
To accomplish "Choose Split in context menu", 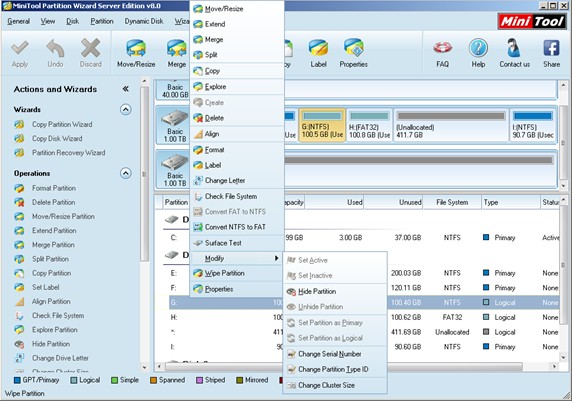I will [x=237, y=55].
